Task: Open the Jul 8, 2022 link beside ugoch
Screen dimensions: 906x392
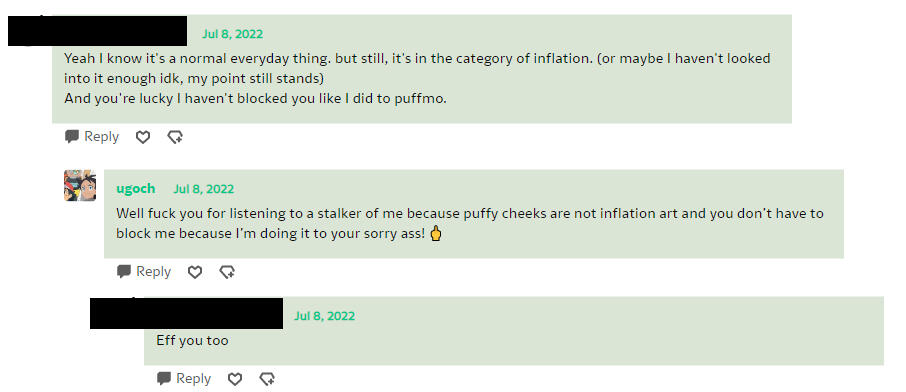Action: [x=203, y=188]
